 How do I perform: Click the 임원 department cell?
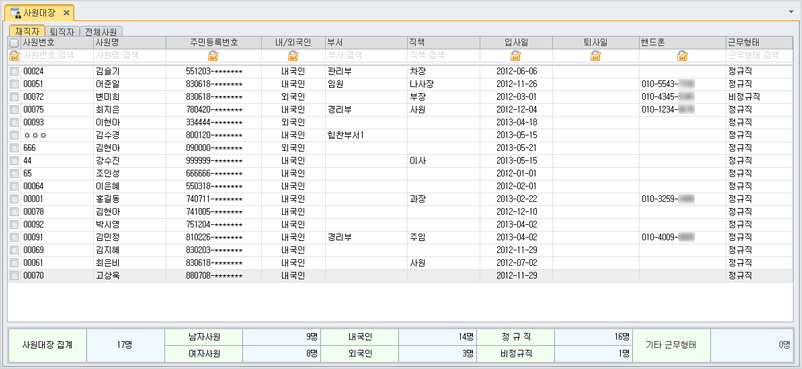(366, 84)
